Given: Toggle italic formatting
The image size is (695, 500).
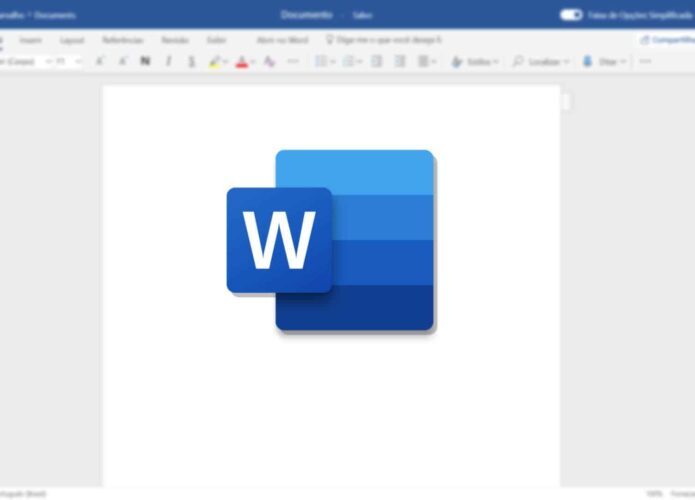Looking at the screenshot, I should [x=168, y=61].
